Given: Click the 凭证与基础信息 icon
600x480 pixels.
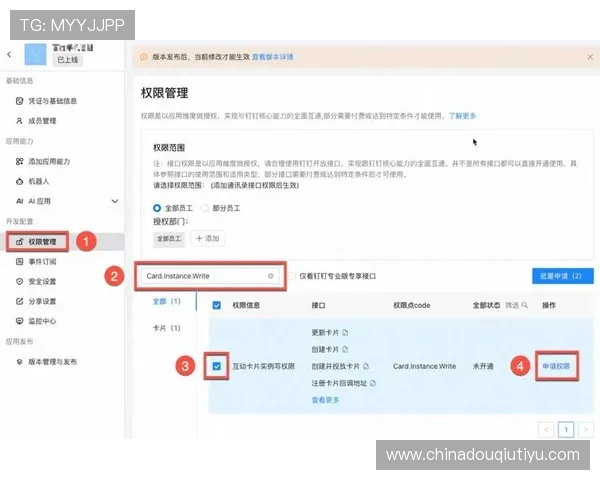Looking at the screenshot, I should (20, 101).
